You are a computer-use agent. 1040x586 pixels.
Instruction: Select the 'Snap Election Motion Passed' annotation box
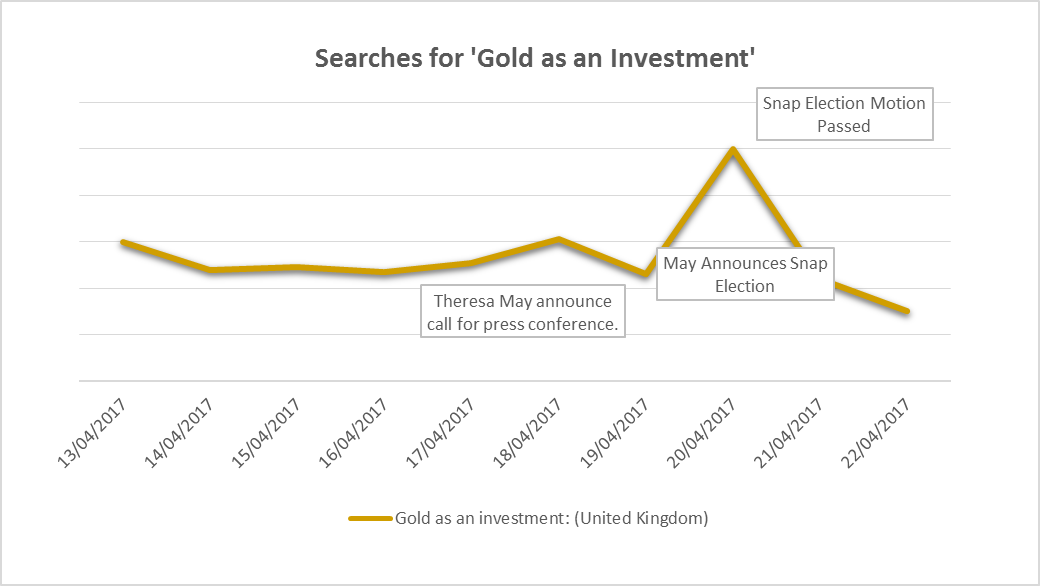(844, 114)
